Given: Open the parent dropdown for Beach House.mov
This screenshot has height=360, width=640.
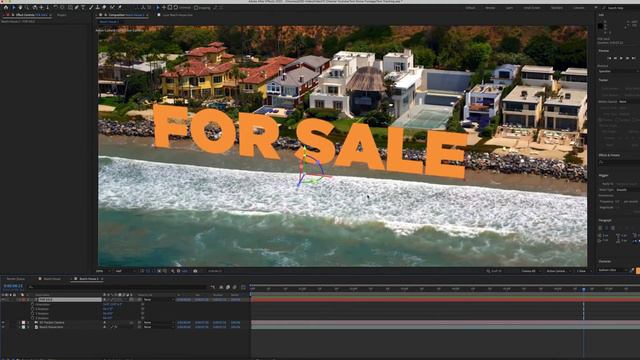Looking at the screenshot, I should [x=158, y=327].
